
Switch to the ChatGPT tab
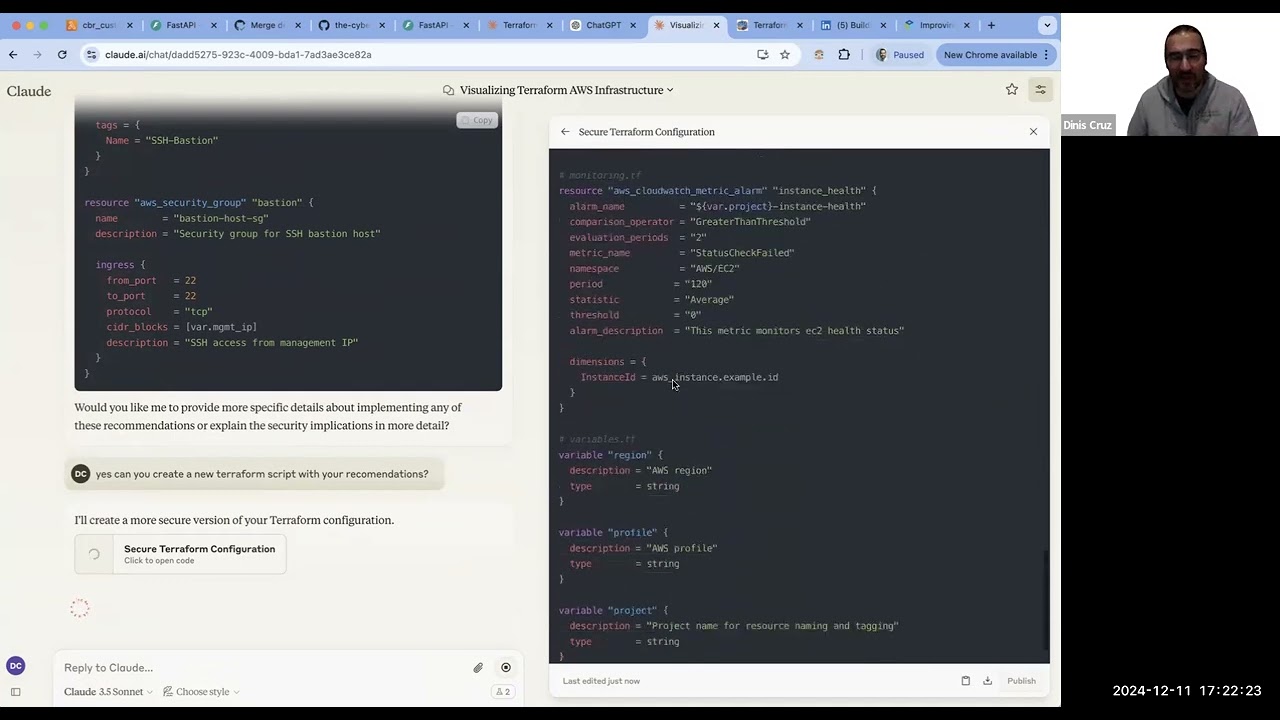602,25
